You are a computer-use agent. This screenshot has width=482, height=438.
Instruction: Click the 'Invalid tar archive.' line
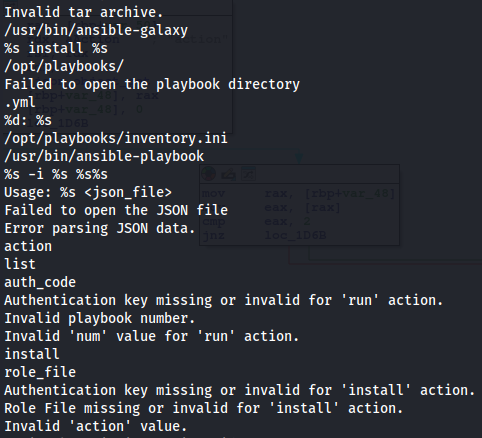click(84, 12)
